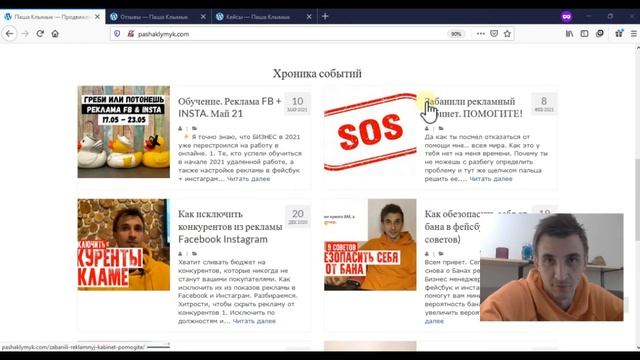Image resolution: width=640 pixels, height=360 pixels.
Task: Click the folder category icon under Забанили post
Action: [x=441, y=129]
